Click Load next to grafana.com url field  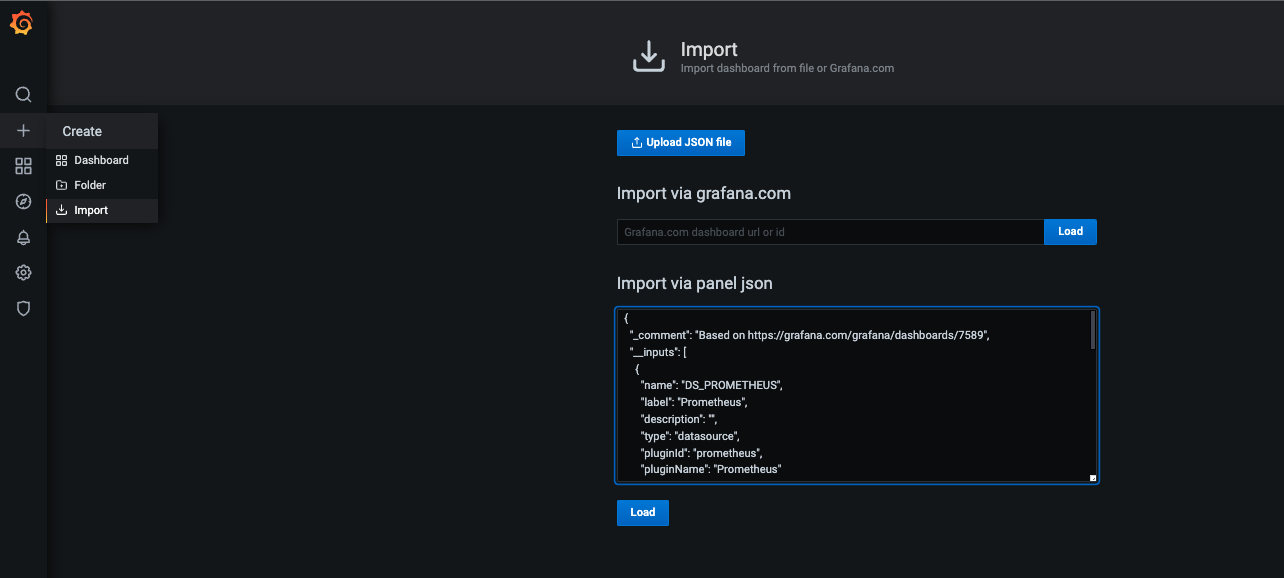tap(1070, 232)
